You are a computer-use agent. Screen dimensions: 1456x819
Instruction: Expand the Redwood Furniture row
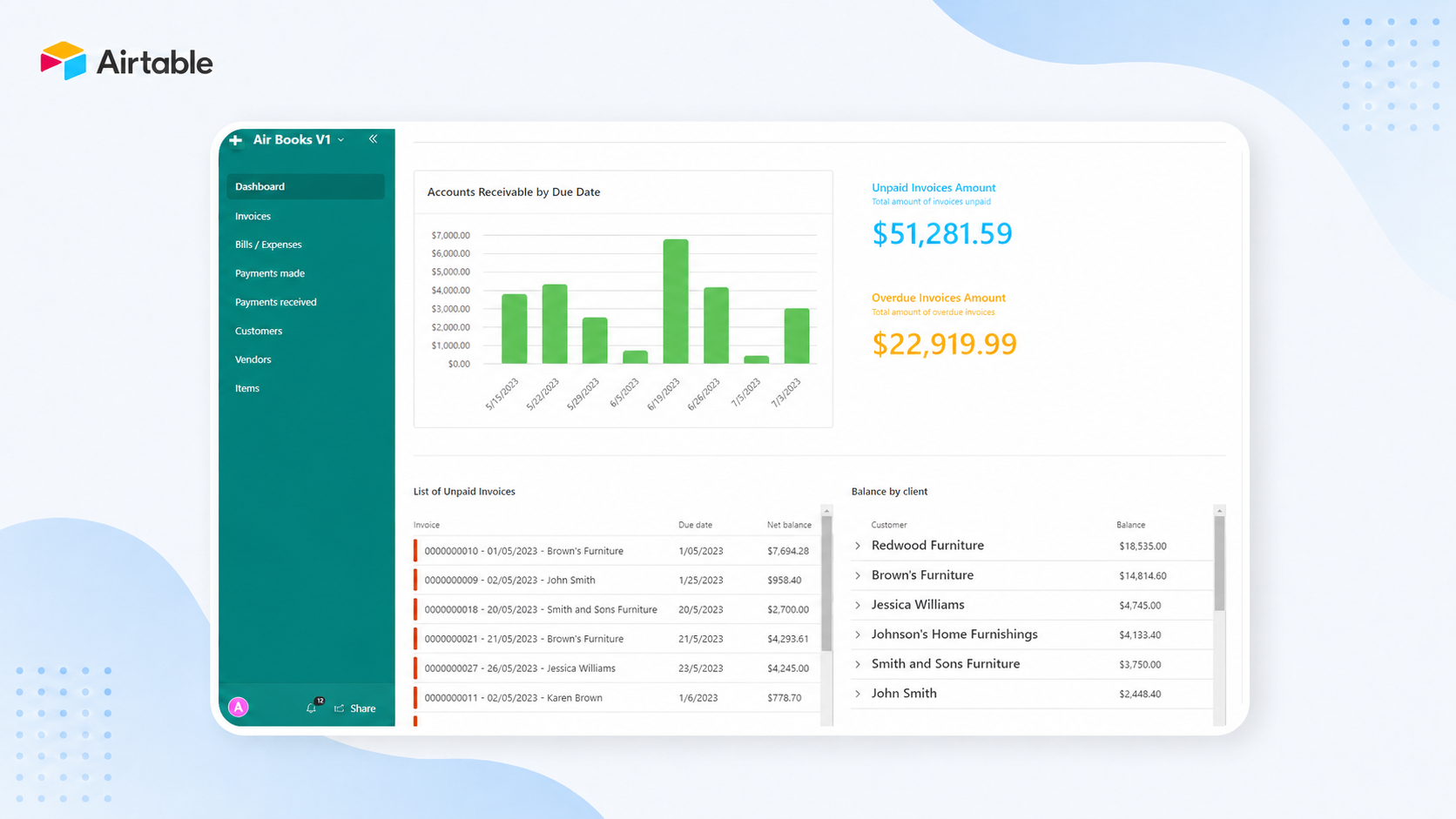(858, 546)
